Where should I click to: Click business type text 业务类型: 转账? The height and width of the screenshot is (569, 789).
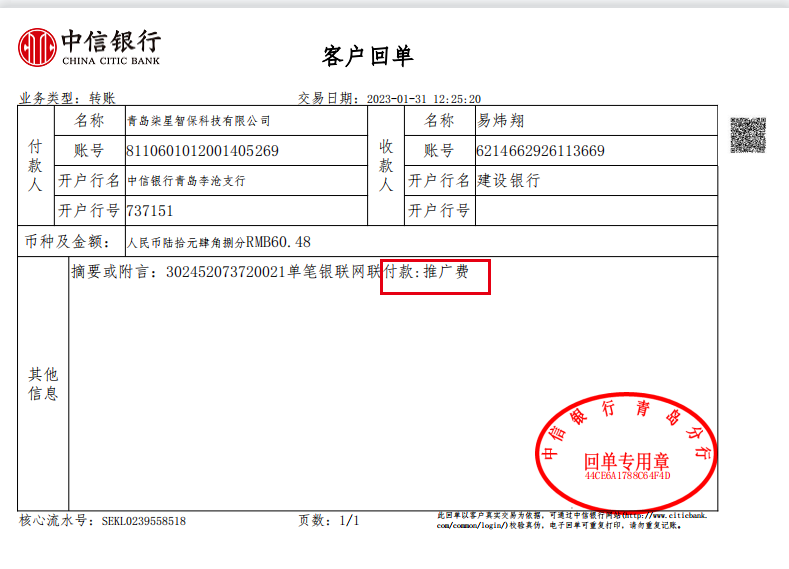click(x=67, y=98)
